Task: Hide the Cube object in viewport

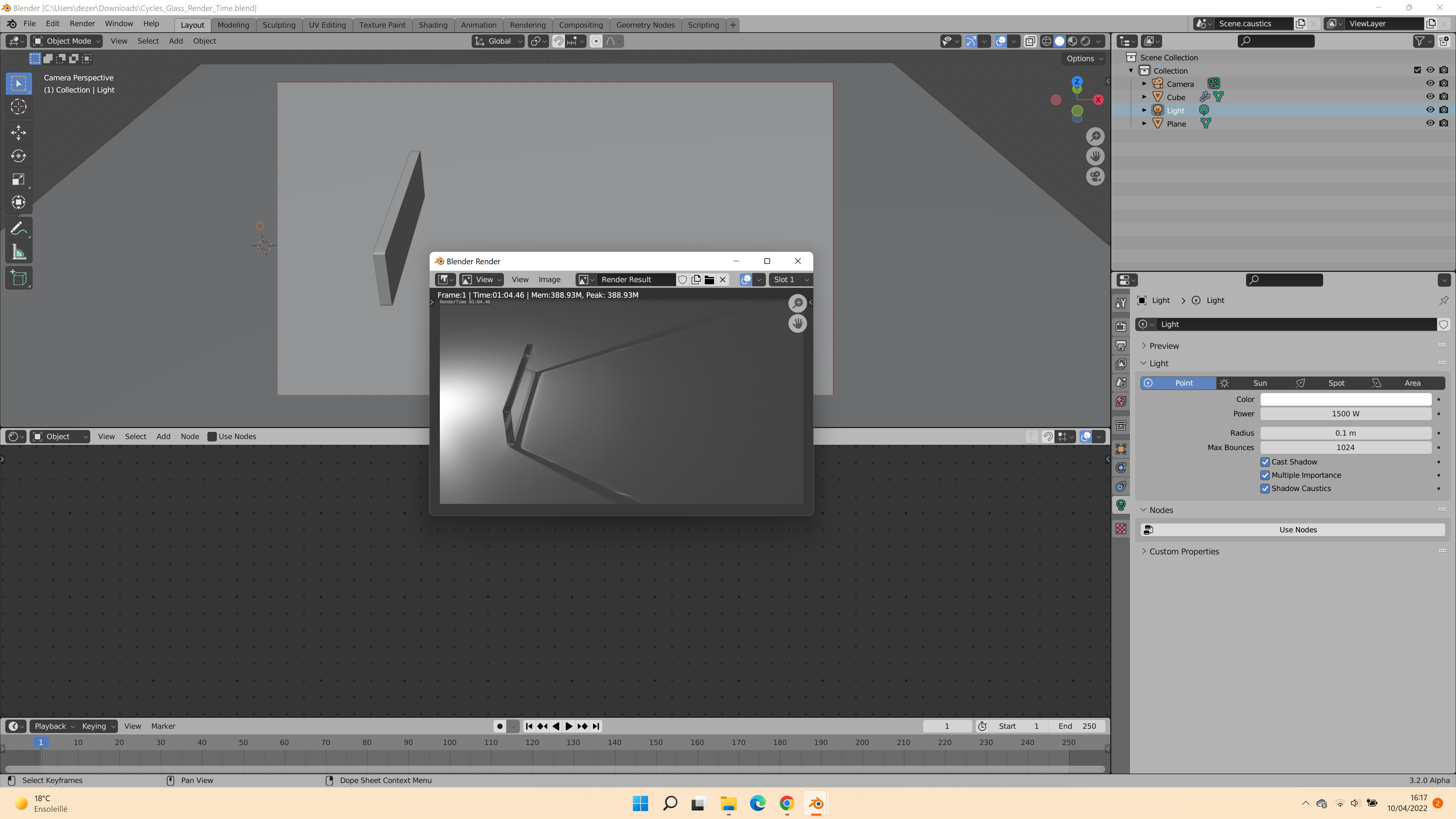Action: pyautogui.click(x=1430, y=97)
